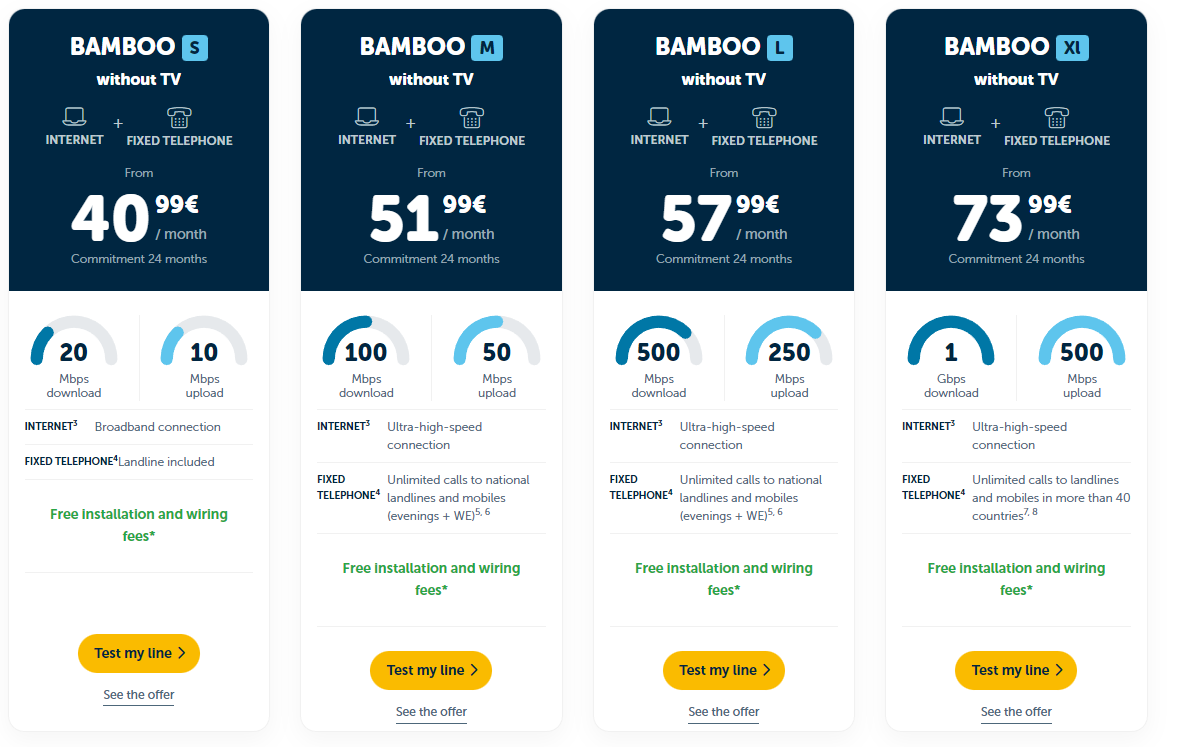
Task: Click the S size badge on Bamboo S
Action: point(194,47)
